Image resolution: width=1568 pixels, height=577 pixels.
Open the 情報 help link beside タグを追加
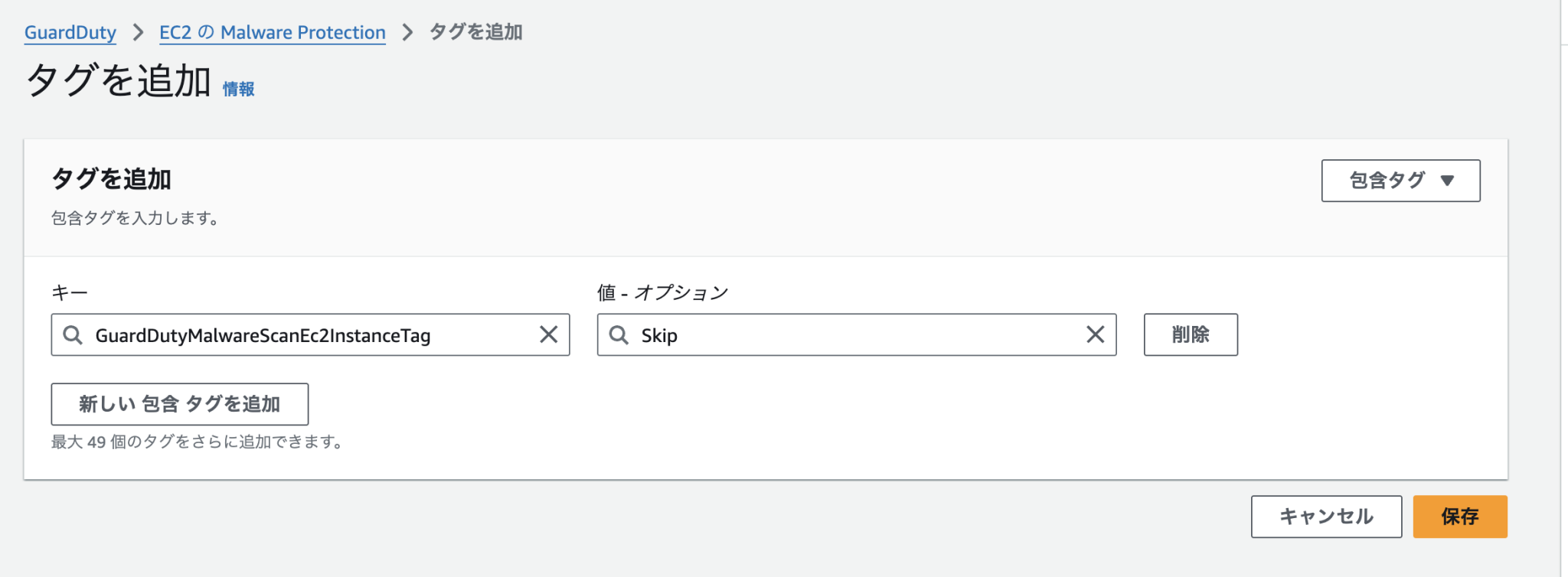[238, 89]
